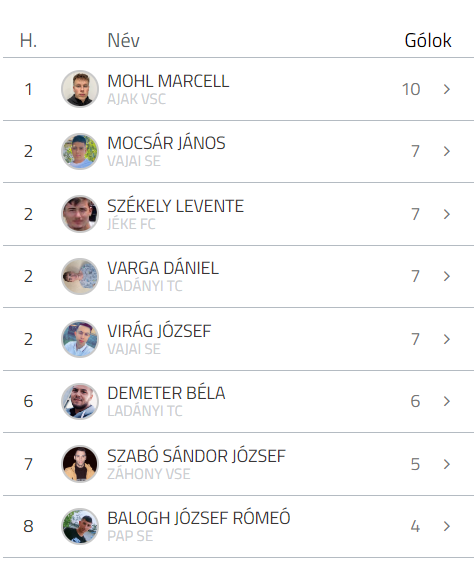Click the Név column header
Image resolution: width=475 pixels, height=570 pixels.
click(x=123, y=40)
